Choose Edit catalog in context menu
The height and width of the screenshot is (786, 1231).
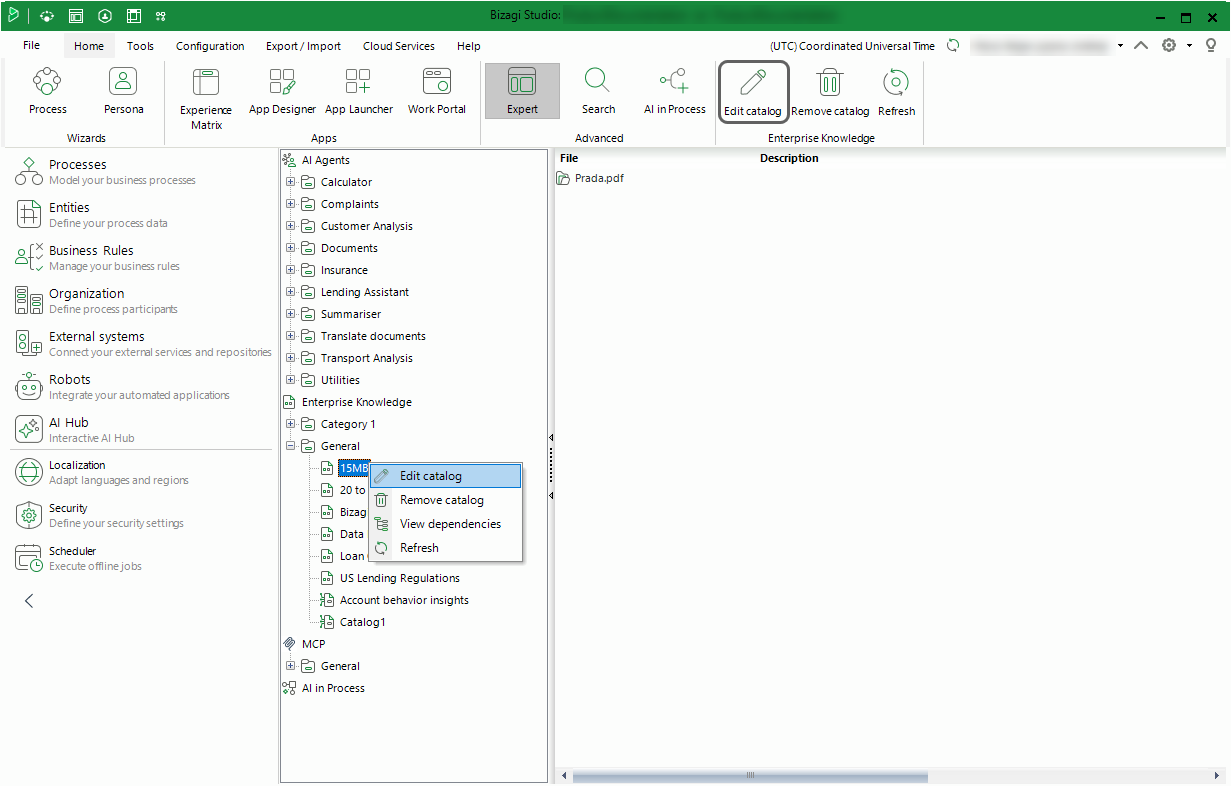pyautogui.click(x=446, y=476)
